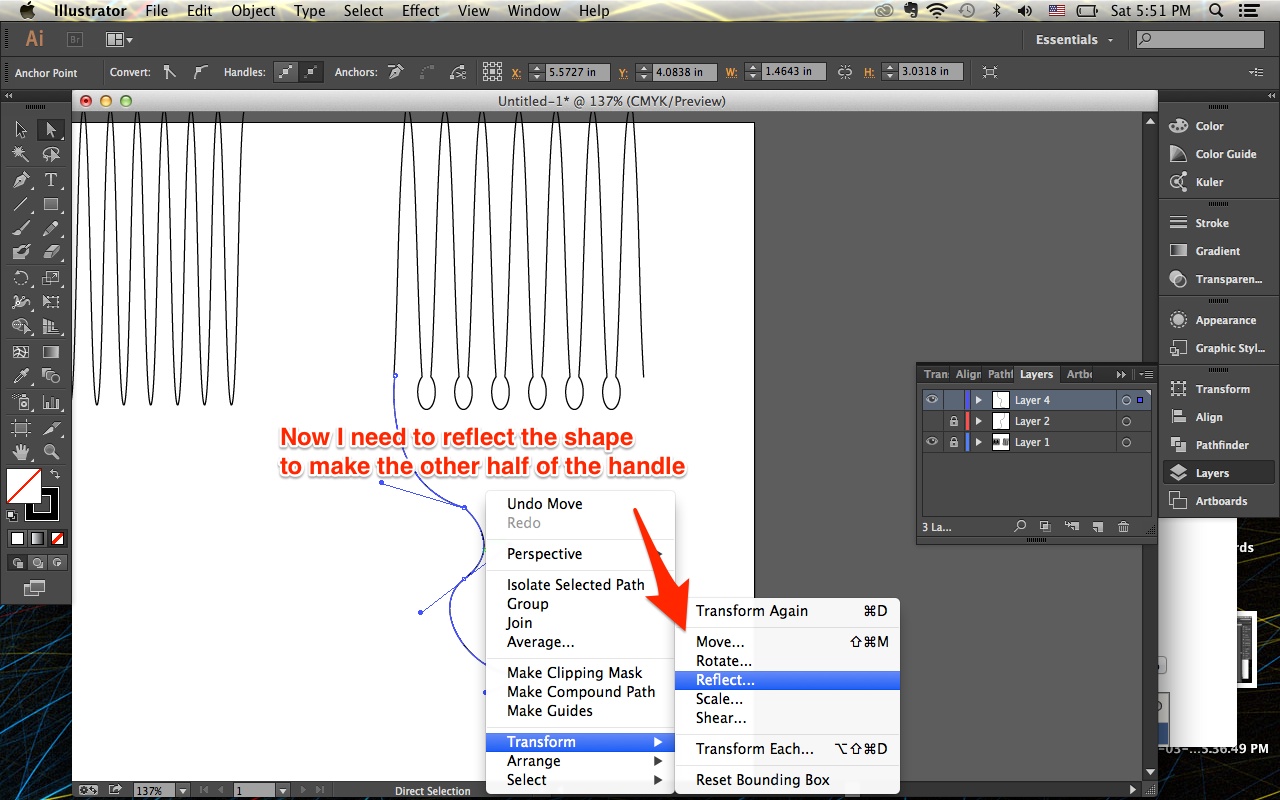Select the Rectangle tool
The width and height of the screenshot is (1280, 800).
pos(51,204)
